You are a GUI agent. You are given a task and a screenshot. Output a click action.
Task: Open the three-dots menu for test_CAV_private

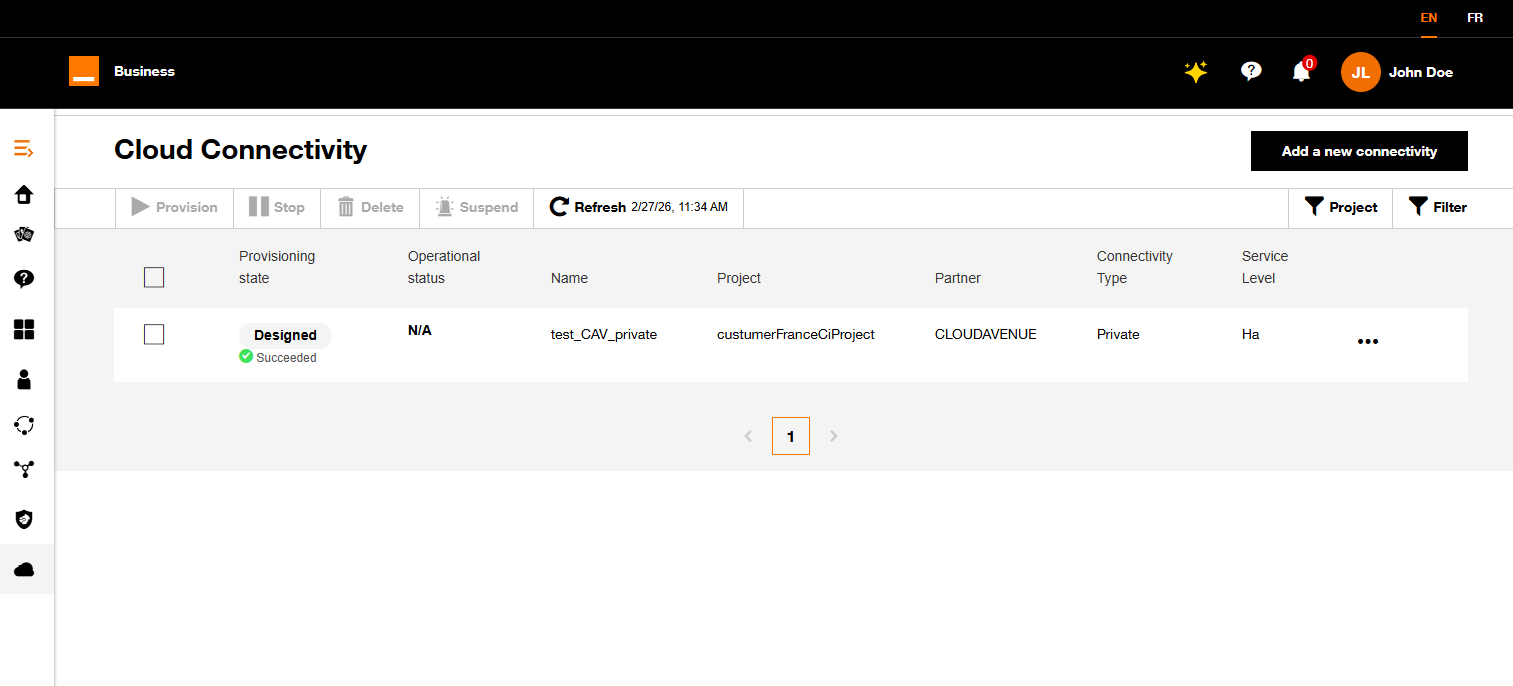pos(1368,341)
